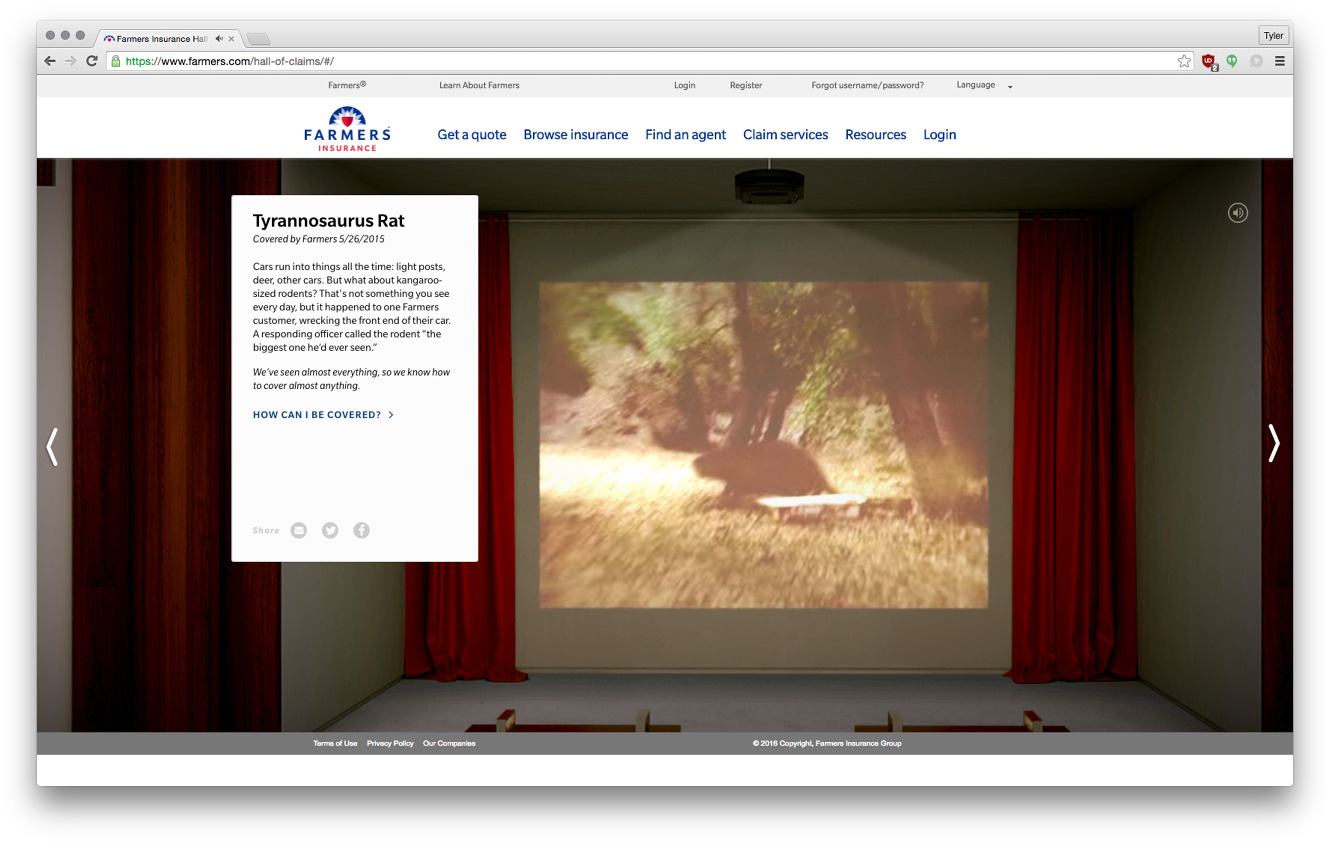The width and height of the screenshot is (1329, 842).
Task: Click the browser forward arrow
Action: tap(71, 61)
